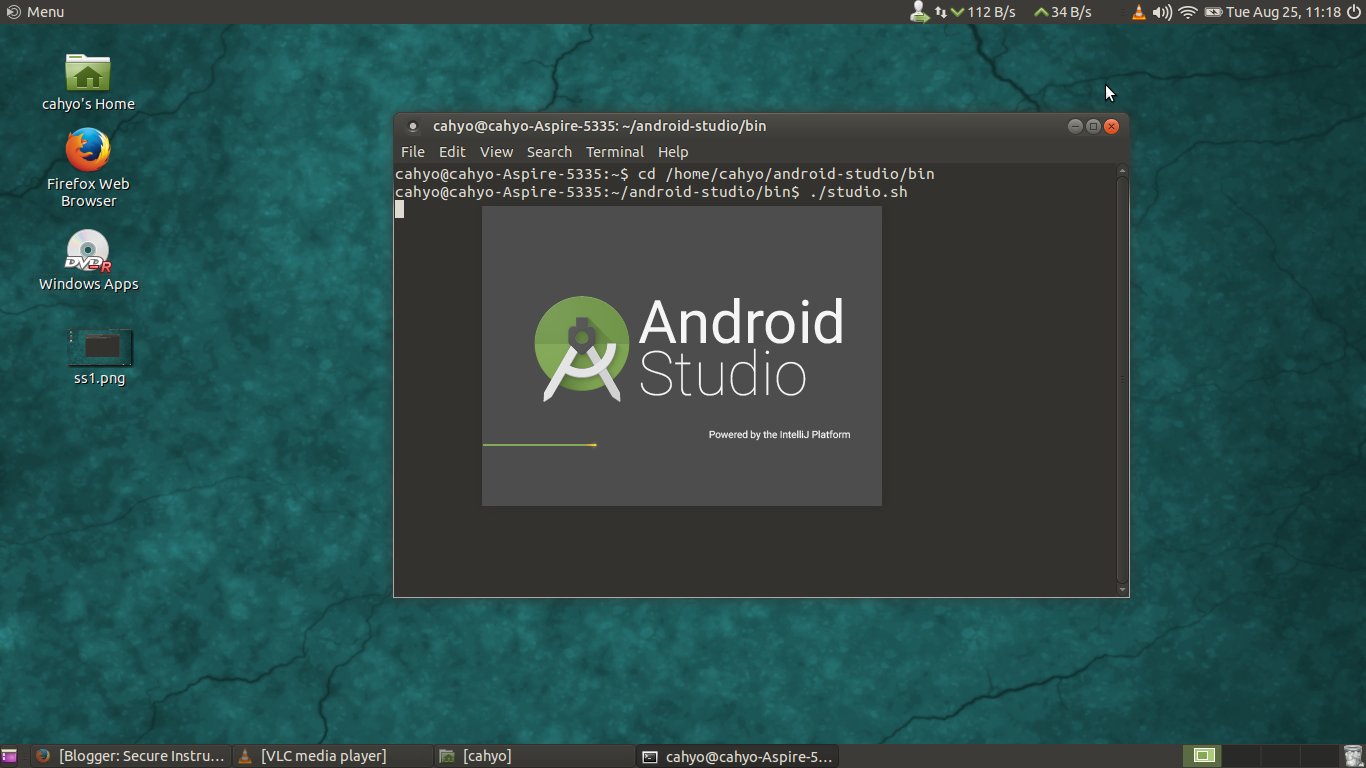This screenshot has height=768, width=1366.
Task: Click the user switcher icon in top panel
Action: point(919,12)
